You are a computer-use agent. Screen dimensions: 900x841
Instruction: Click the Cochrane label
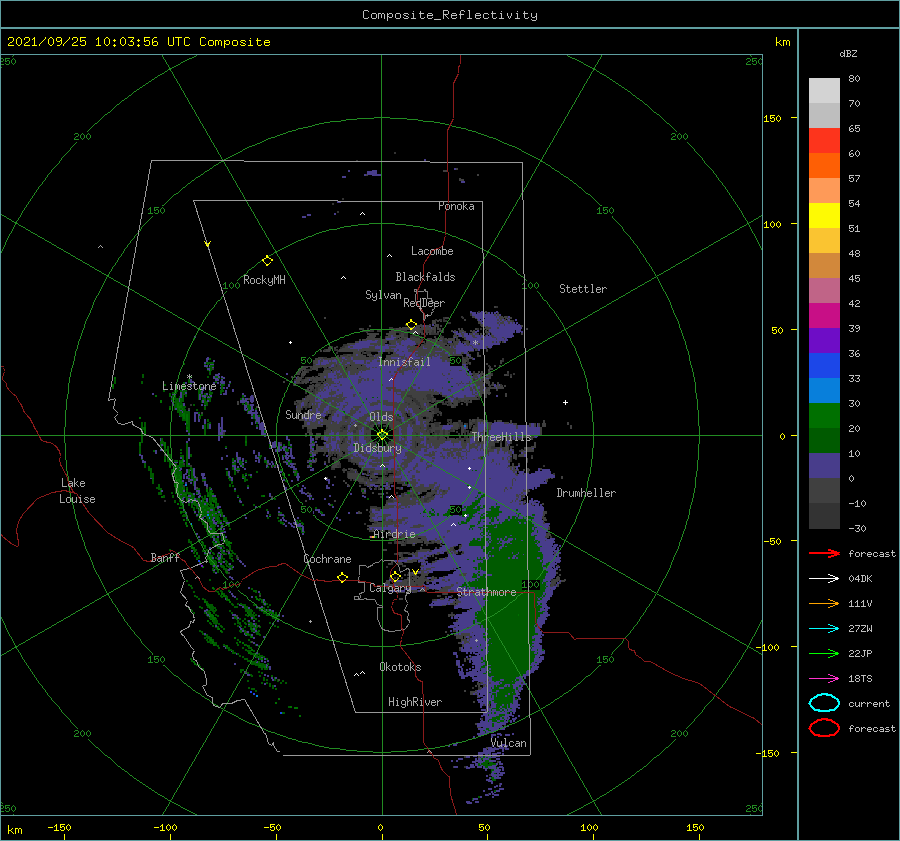pyautogui.click(x=327, y=559)
